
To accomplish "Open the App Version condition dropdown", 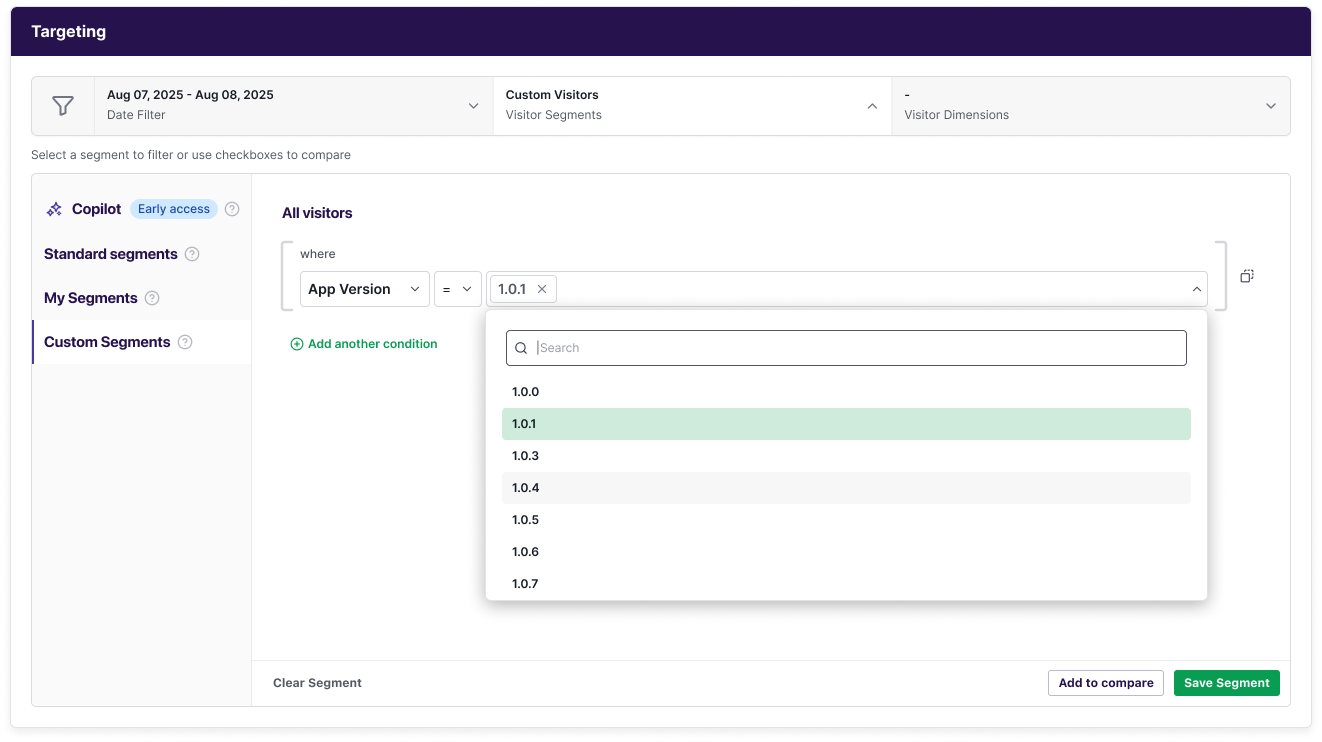I will point(364,289).
